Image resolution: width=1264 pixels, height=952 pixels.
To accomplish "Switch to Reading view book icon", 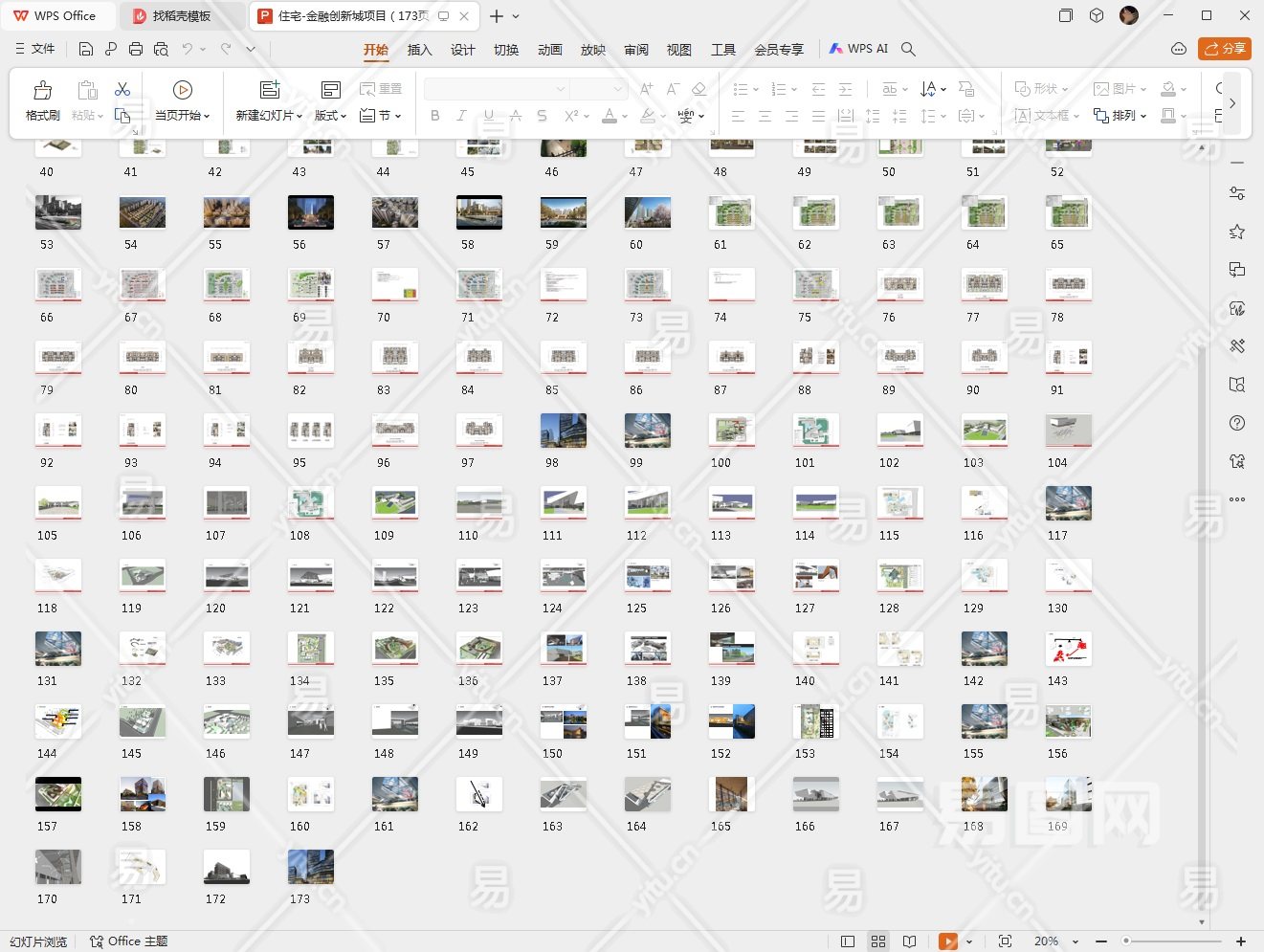I will pos(909,941).
